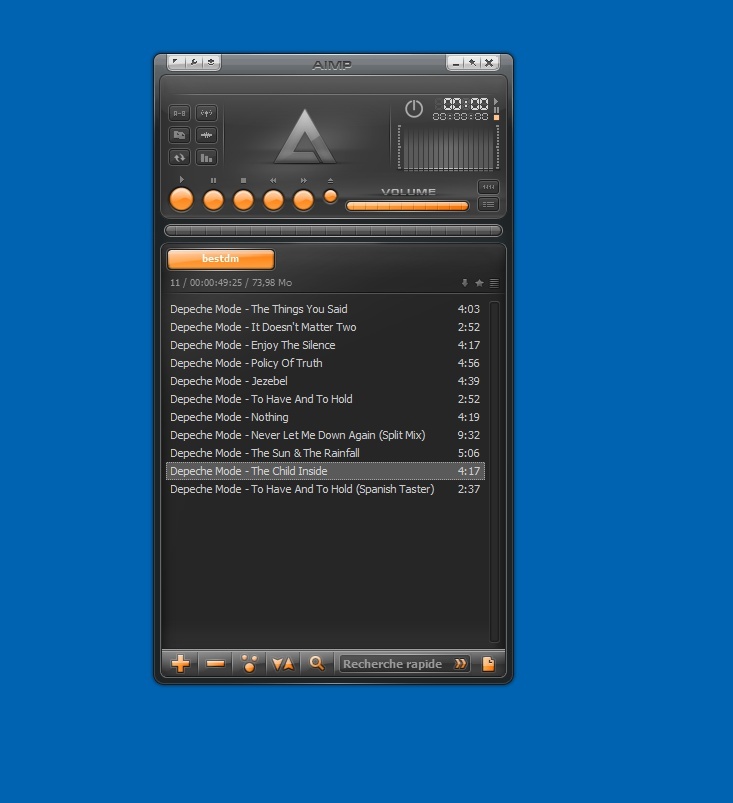
Task: Open the main menu arrow in title bar
Action: click(176, 62)
